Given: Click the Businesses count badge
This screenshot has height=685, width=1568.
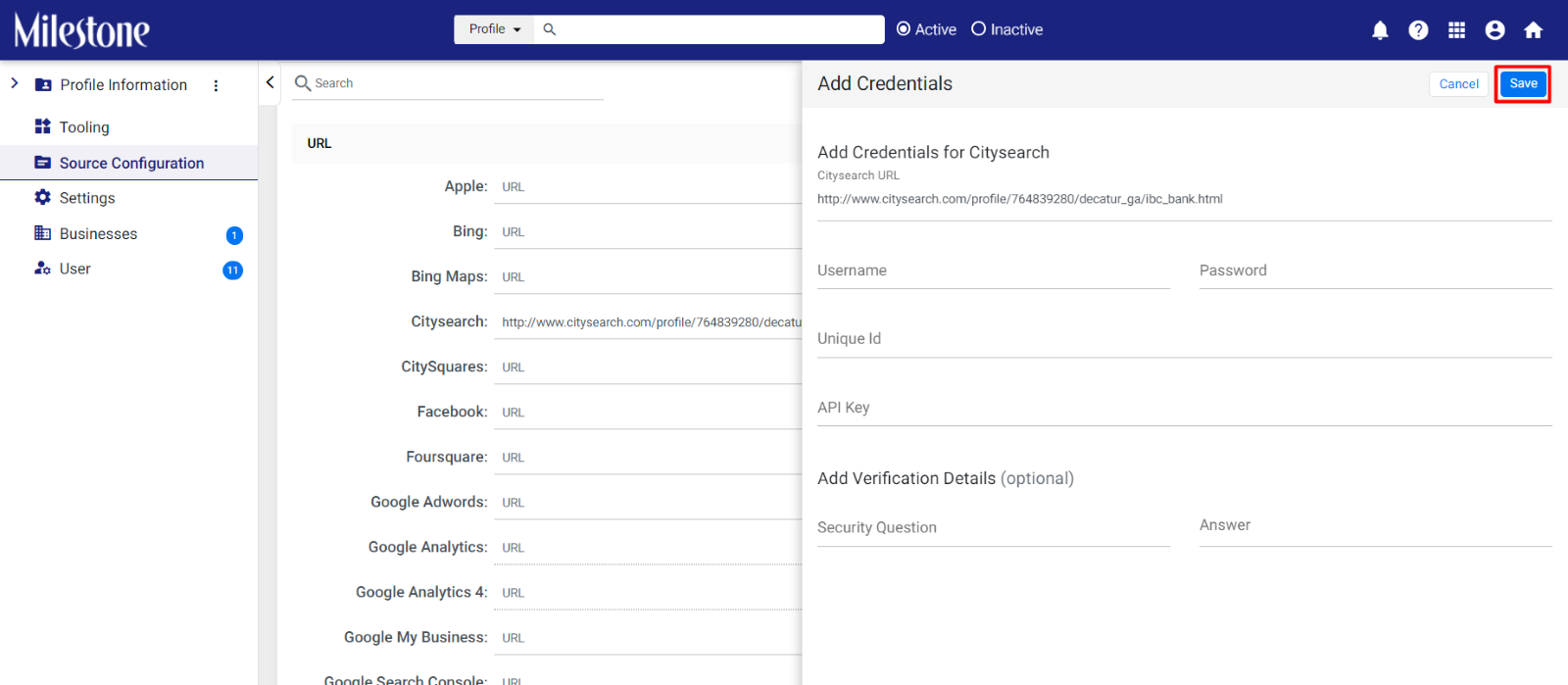Looking at the screenshot, I should (234, 235).
